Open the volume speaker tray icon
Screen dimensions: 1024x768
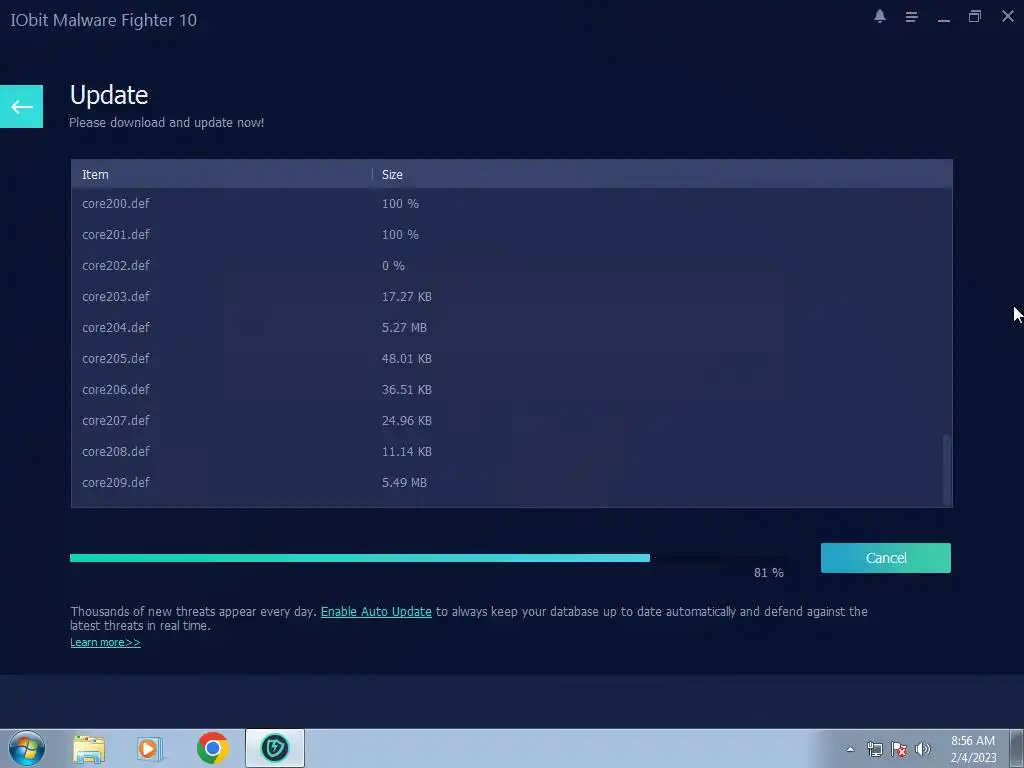923,749
